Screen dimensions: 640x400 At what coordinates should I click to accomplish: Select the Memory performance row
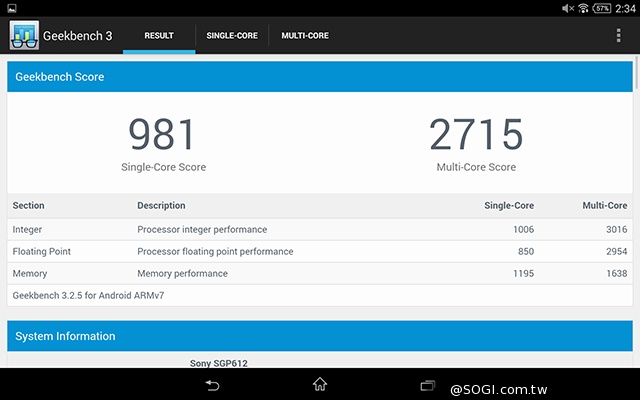click(x=320, y=273)
